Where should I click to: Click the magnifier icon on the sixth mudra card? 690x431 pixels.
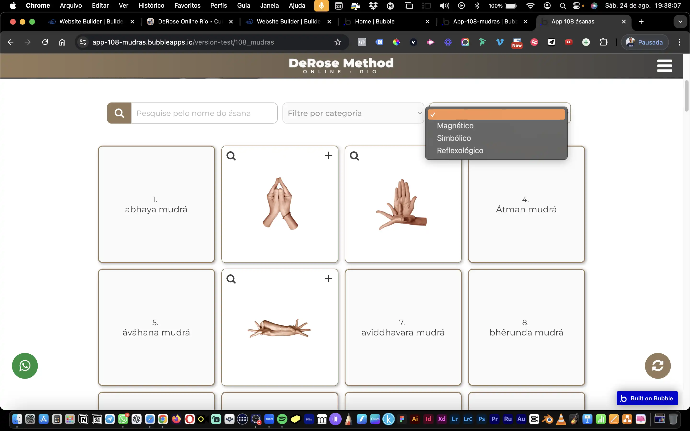coord(231,279)
